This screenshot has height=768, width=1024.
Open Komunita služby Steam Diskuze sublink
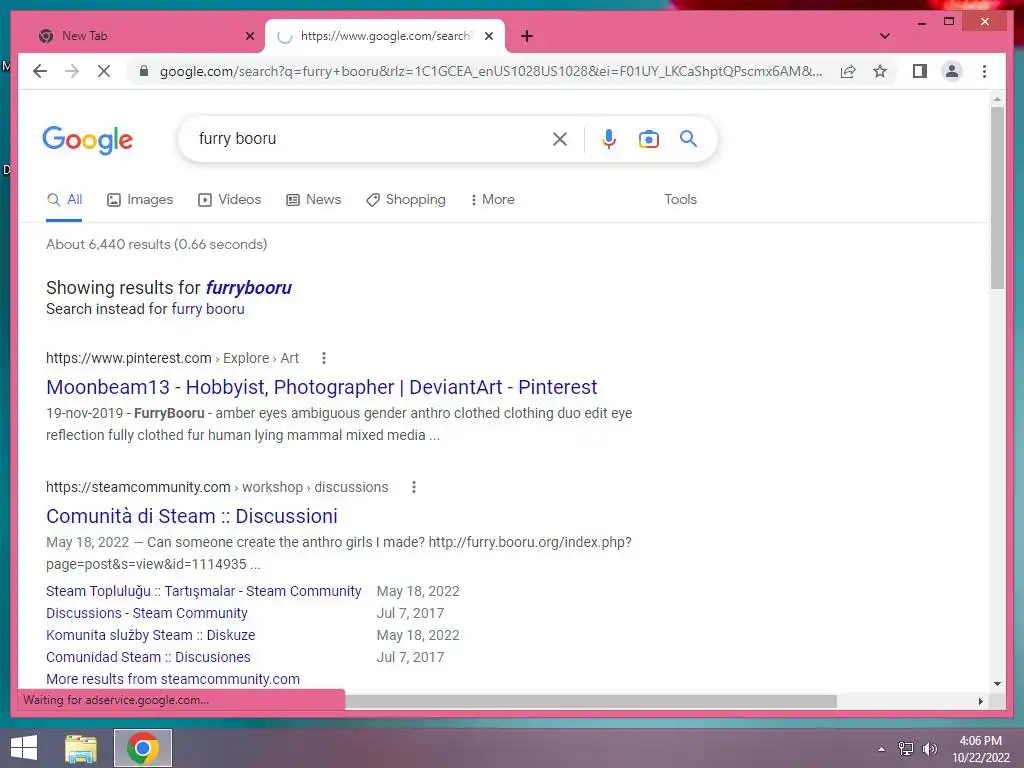(x=150, y=635)
